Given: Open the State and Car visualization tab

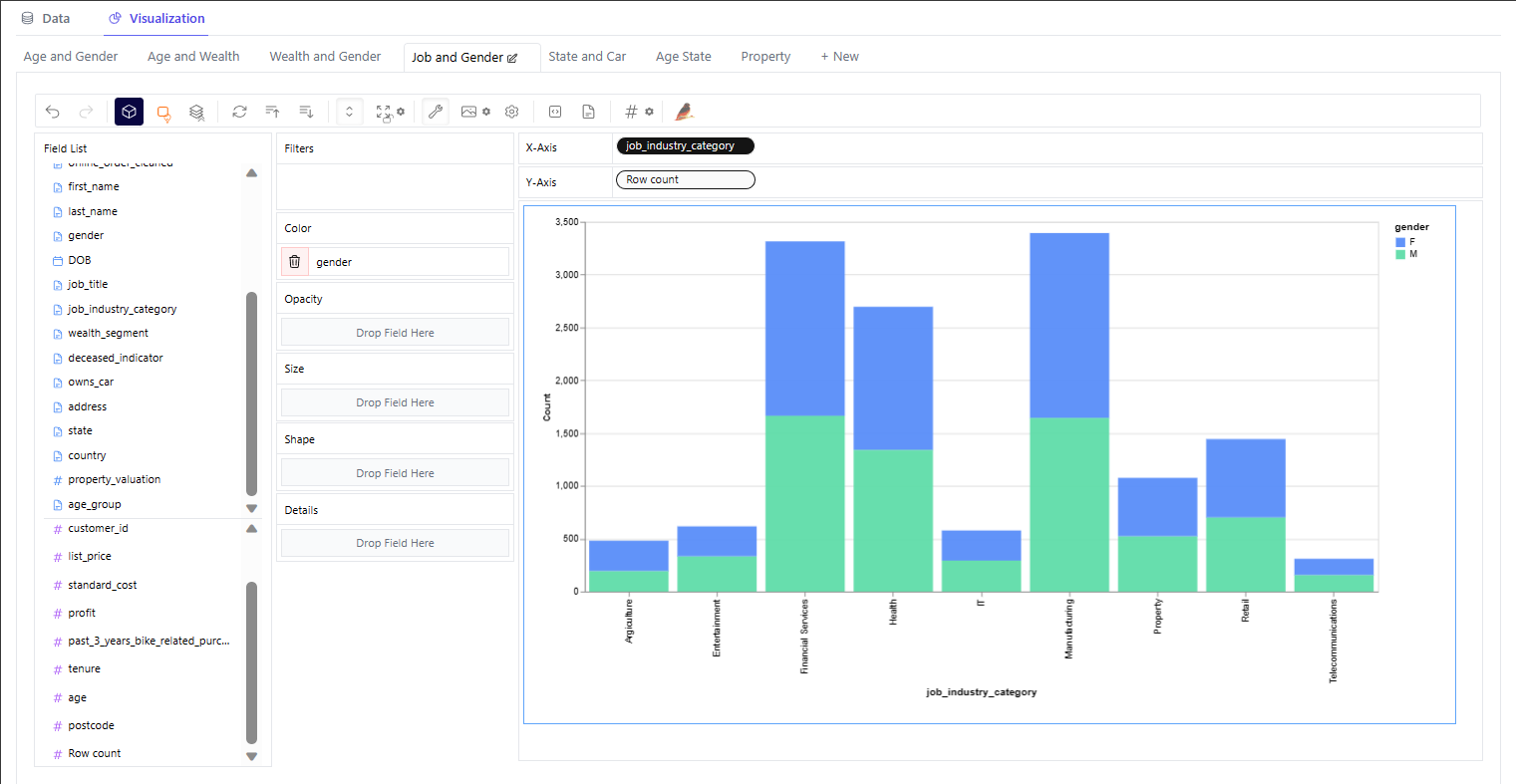Looking at the screenshot, I should tap(587, 56).
